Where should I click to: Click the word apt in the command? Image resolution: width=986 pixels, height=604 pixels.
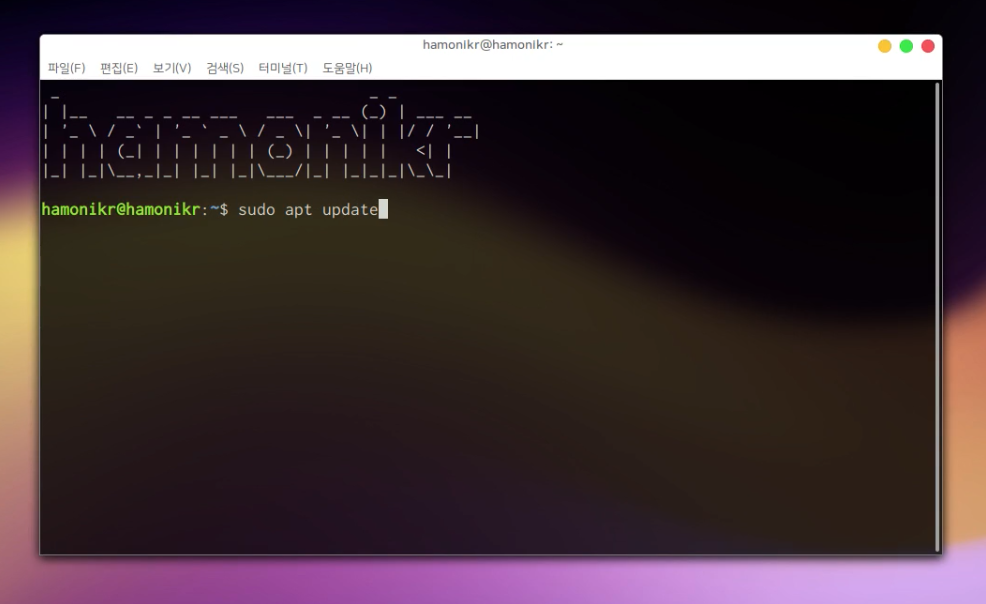pos(298,210)
